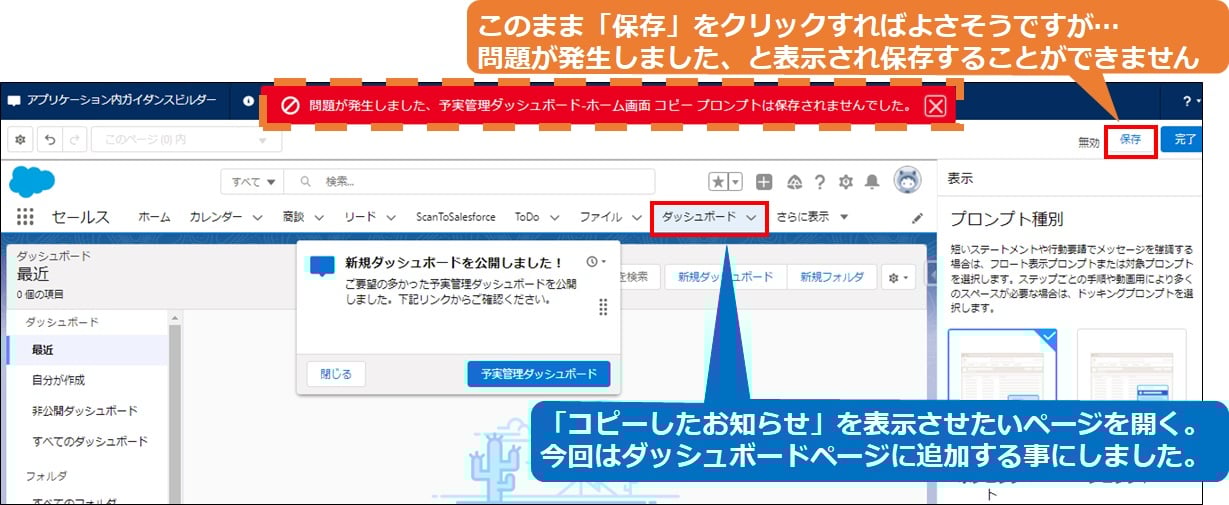Go to the ホーム tab
This screenshot has height=505, width=1229.
[x=154, y=217]
